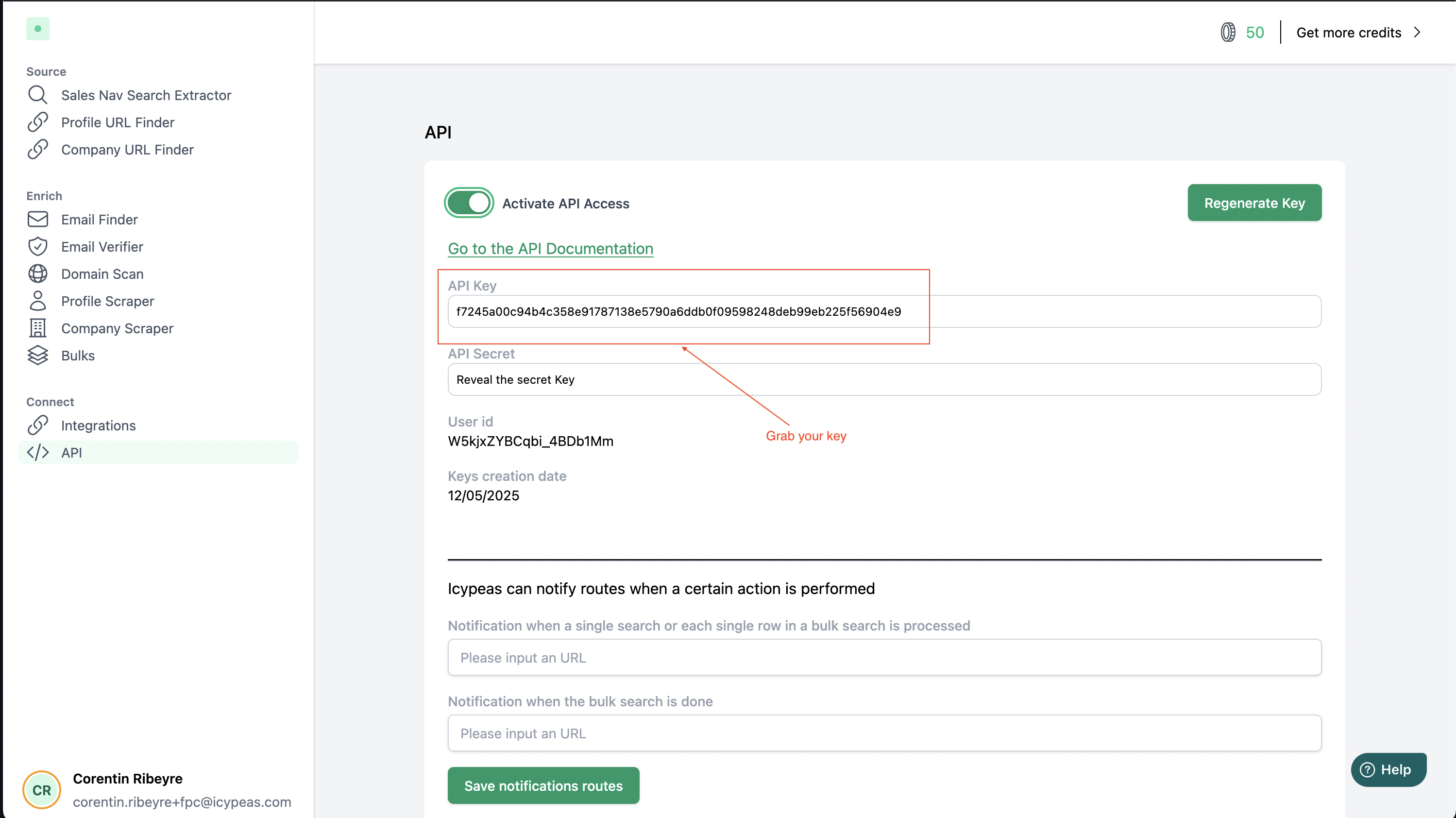Click the Email Finder envelope icon

click(x=37, y=220)
